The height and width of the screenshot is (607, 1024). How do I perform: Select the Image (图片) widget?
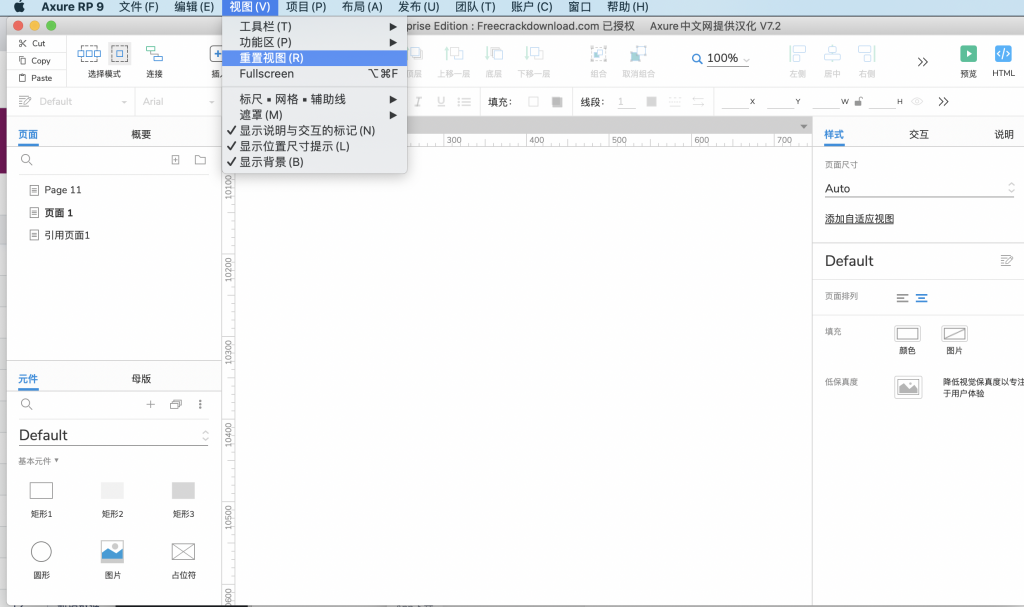[x=112, y=551]
